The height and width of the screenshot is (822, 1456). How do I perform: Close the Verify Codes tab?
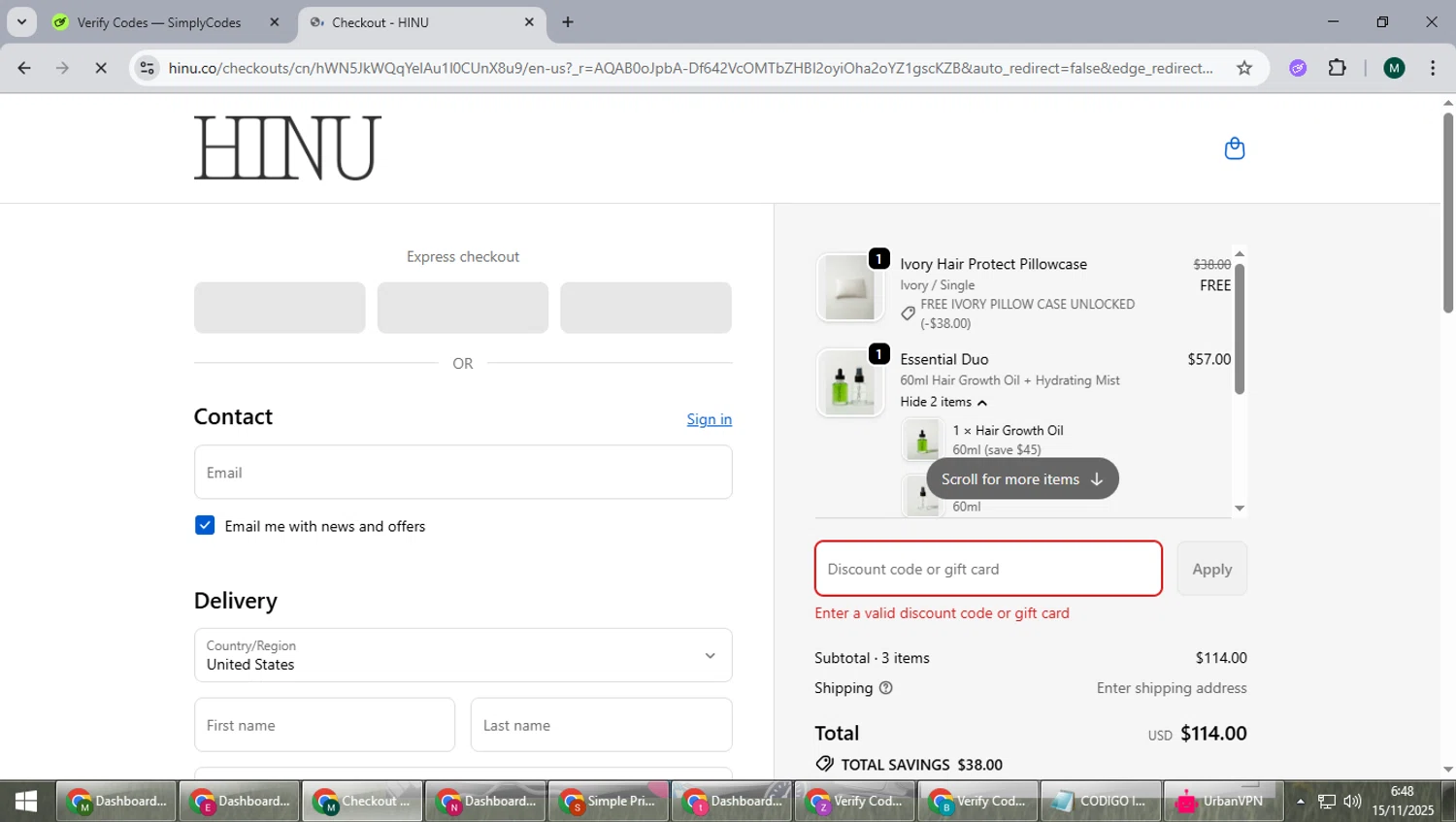(275, 22)
